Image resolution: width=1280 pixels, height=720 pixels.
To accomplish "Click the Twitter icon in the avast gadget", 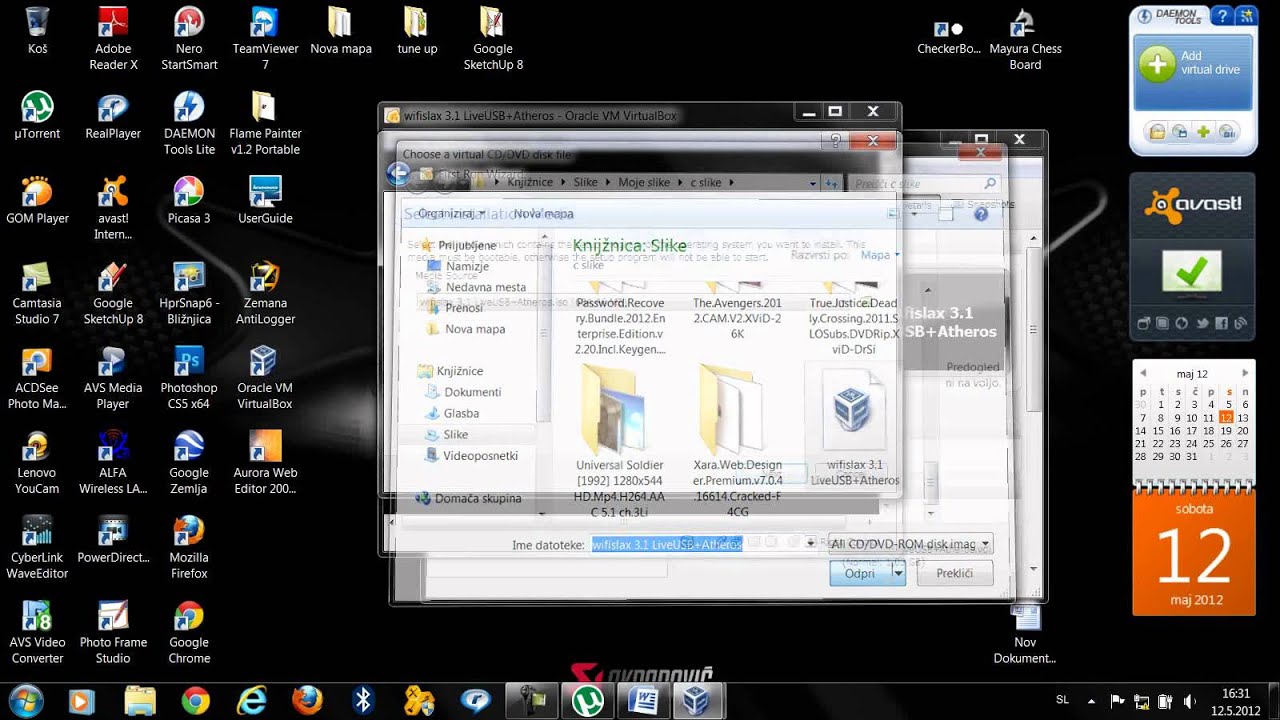I will point(1203,323).
